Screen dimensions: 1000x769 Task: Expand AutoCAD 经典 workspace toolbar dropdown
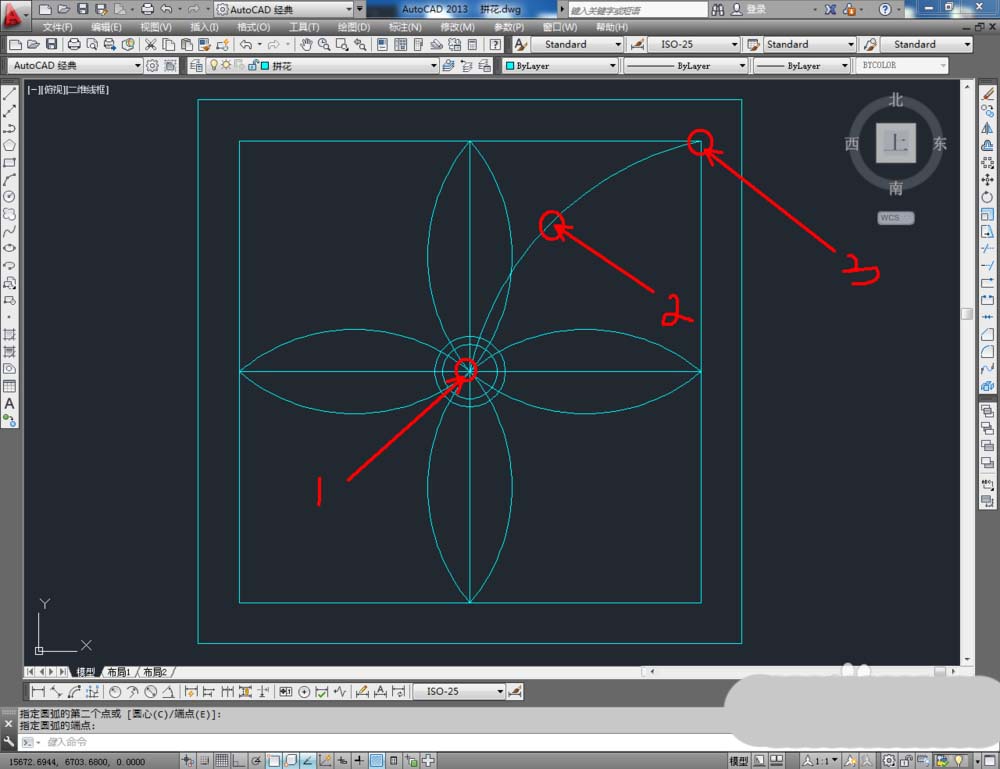tap(137, 66)
